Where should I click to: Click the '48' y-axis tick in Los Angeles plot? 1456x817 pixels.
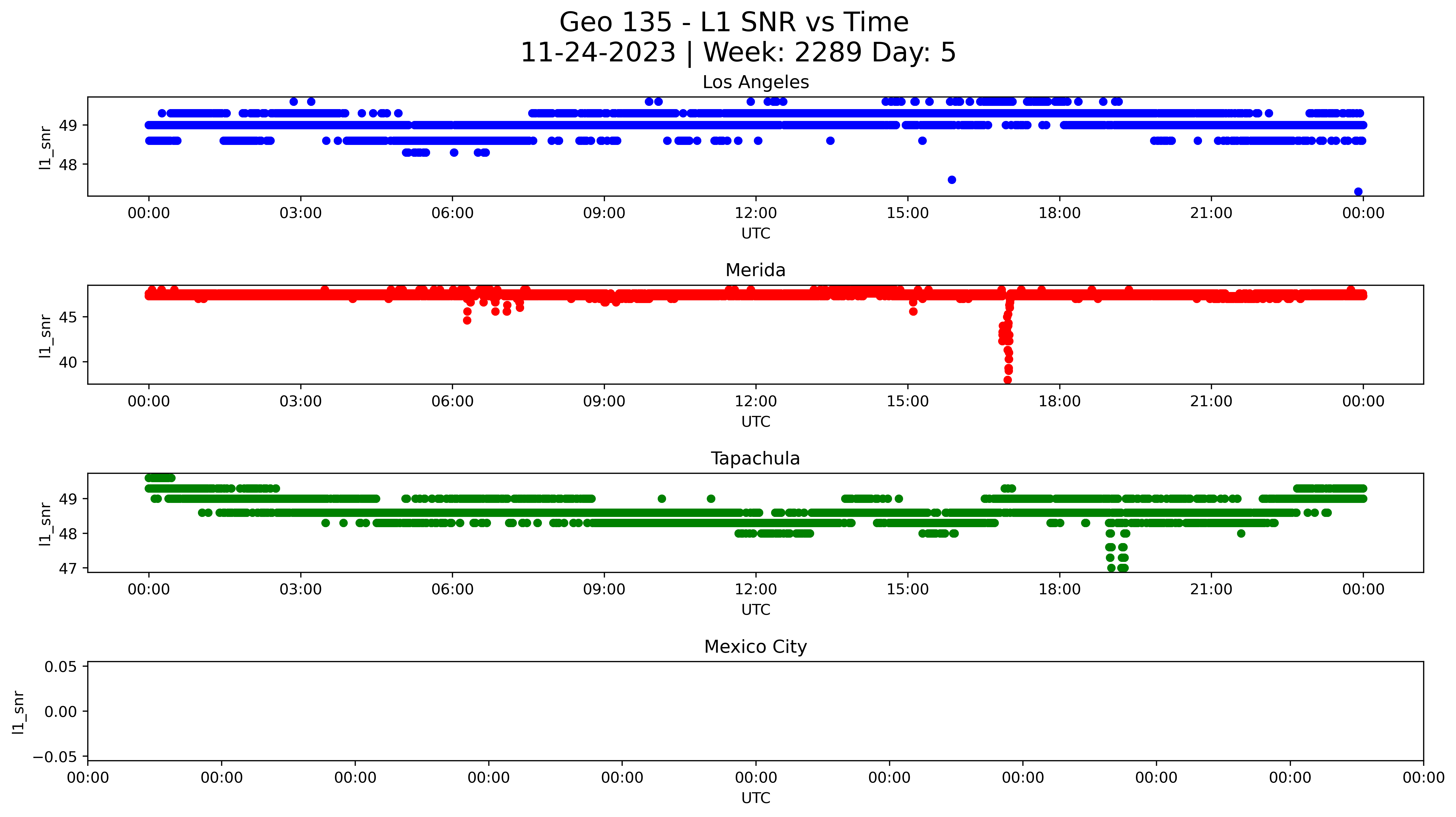coord(68,165)
